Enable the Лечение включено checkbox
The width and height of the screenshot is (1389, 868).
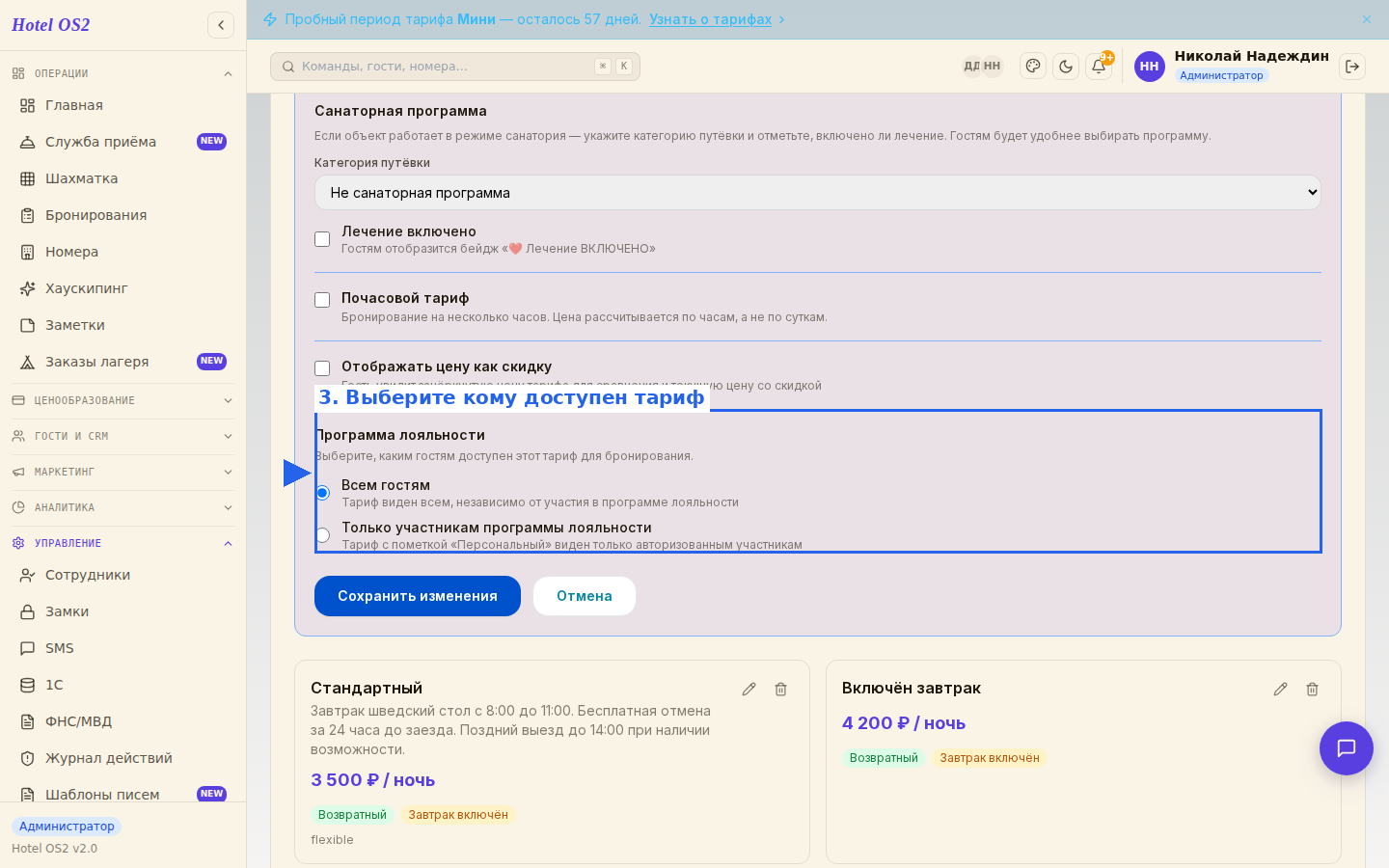pos(322,239)
